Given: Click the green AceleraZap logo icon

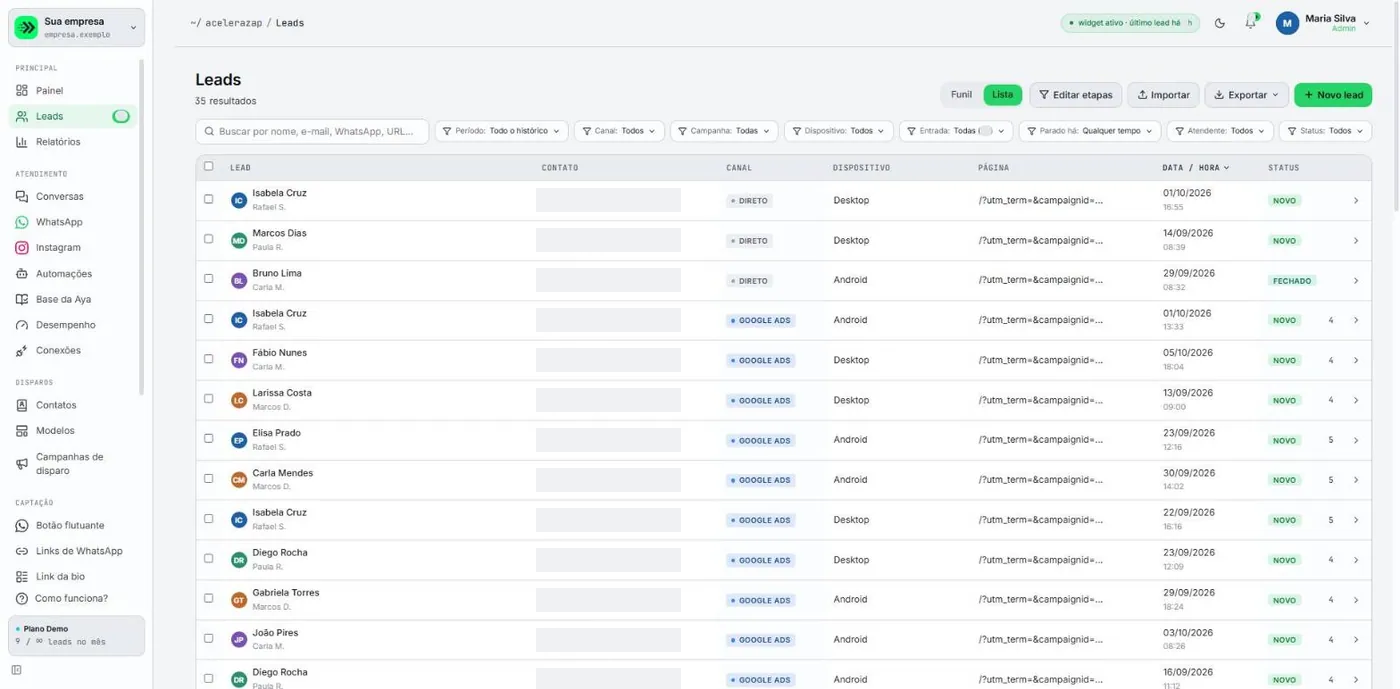Looking at the screenshot, I should 27,28.
